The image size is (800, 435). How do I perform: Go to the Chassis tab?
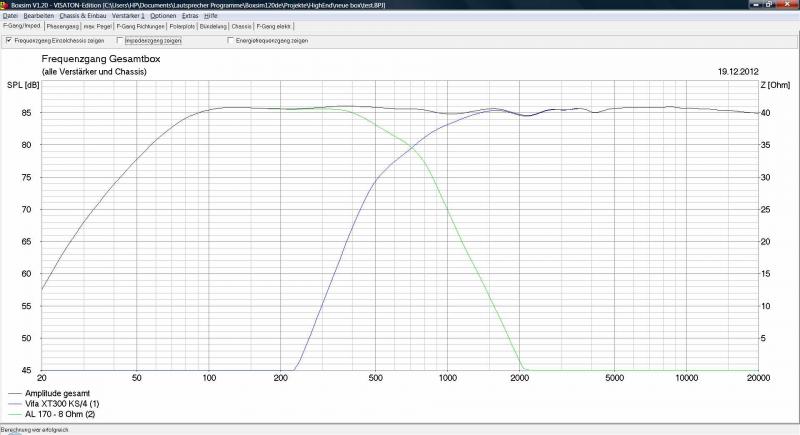(242, 26)
